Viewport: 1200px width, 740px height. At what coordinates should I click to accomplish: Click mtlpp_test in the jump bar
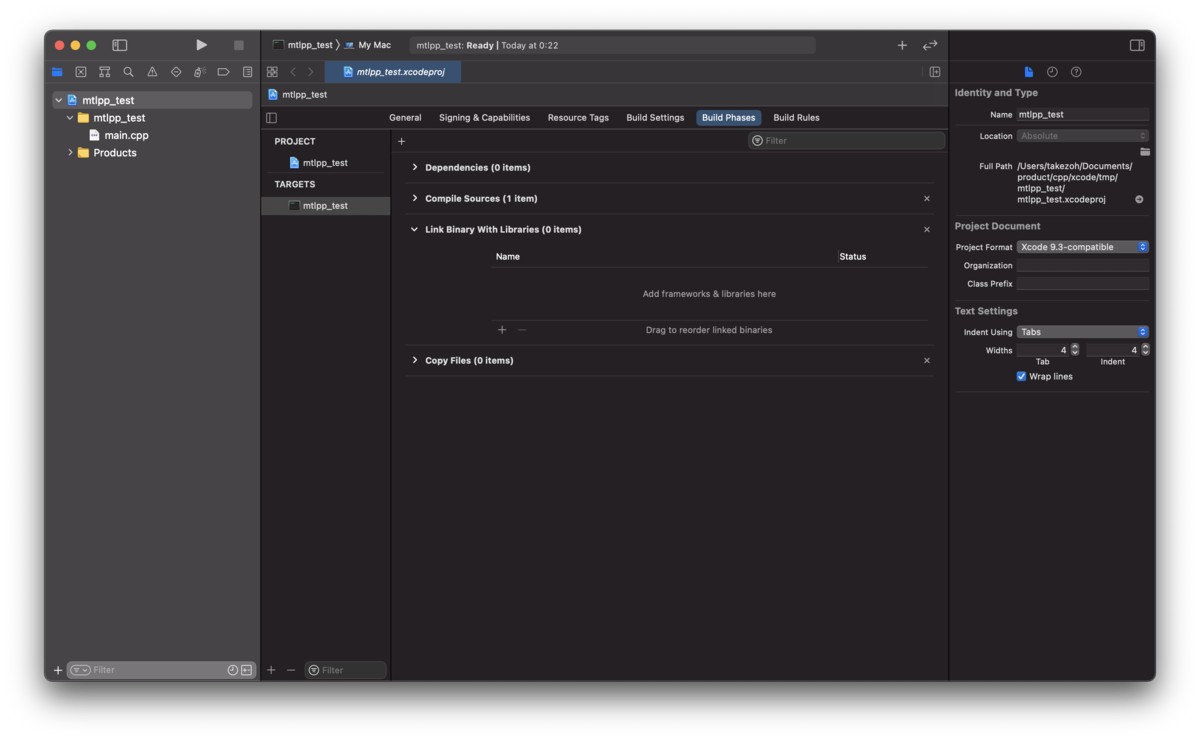[x=298, y=95]
